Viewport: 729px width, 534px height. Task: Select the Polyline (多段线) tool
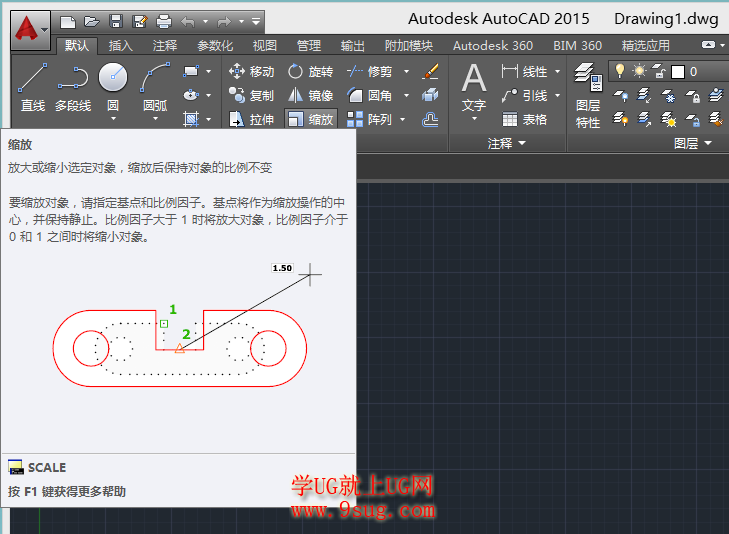[x=73, y=87]
